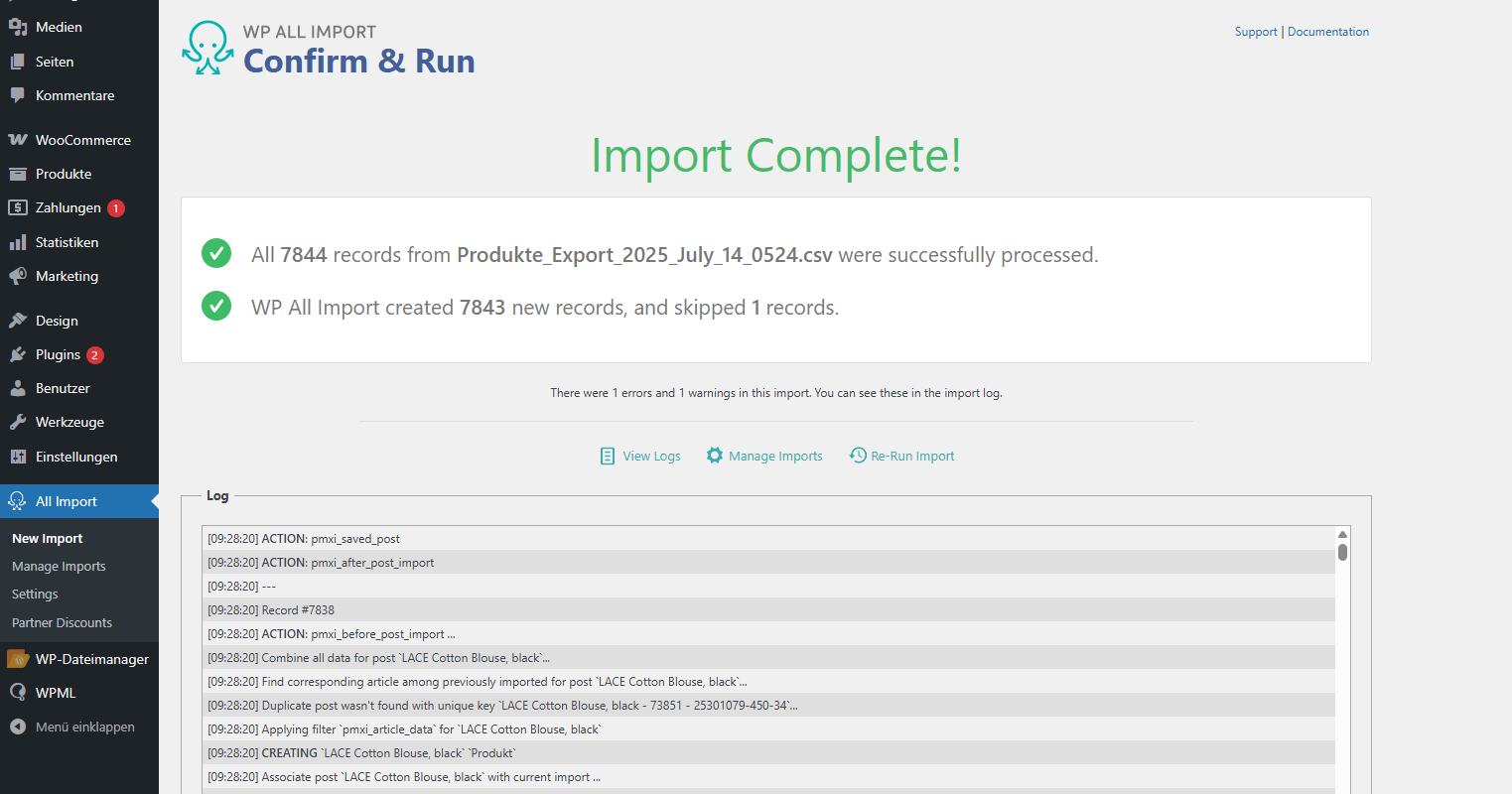Image resolution: width=1512 pixels, height=794 pixels.
Task: Click the 'Import Complete!' heading
Action: 776,155
